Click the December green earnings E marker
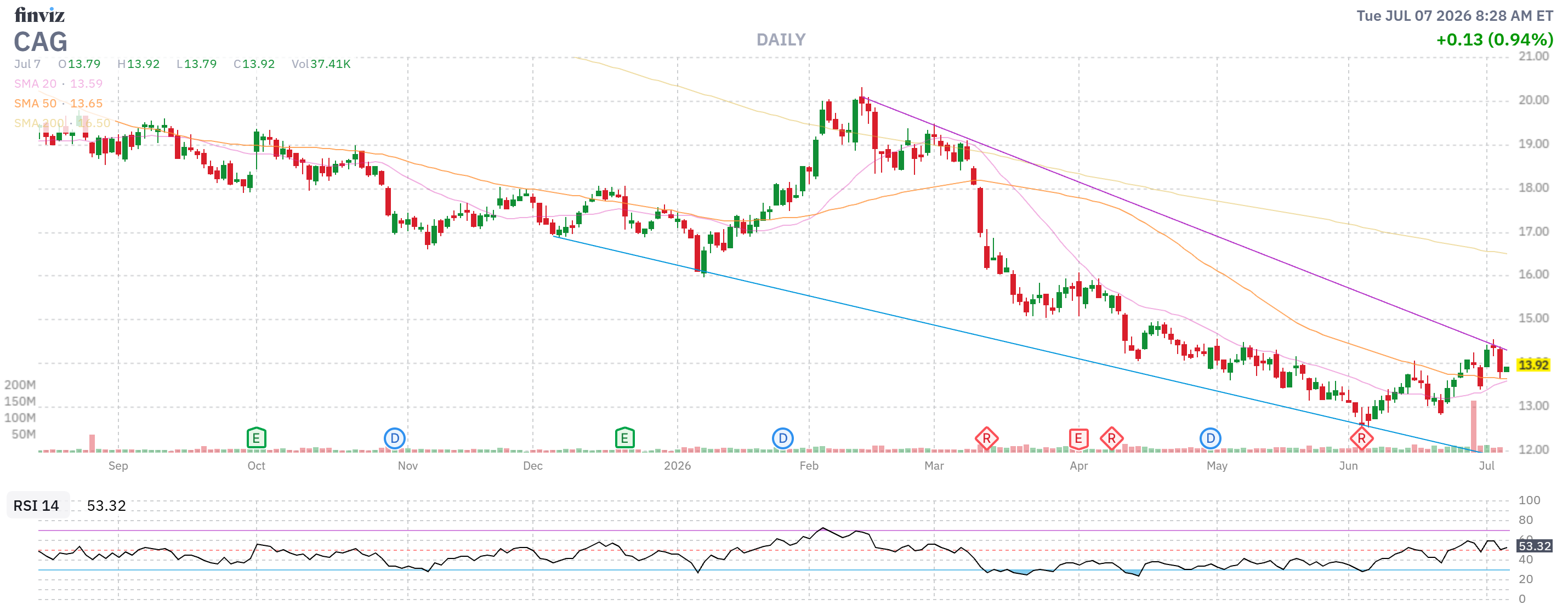The height and width of the screenshot is (616, 1568). (624, 438)
